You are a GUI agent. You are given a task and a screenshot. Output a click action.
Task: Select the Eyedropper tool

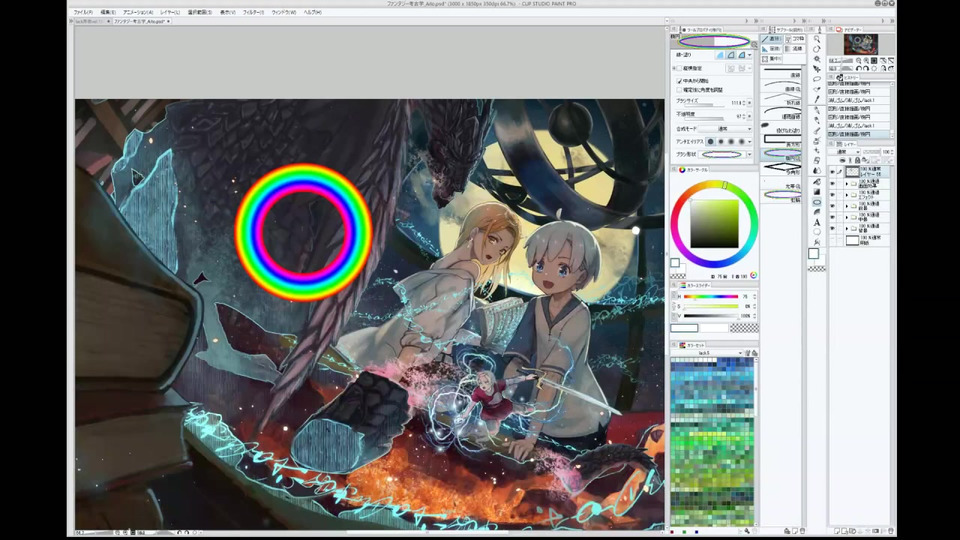pyautogui.click(x=817, y=99)
